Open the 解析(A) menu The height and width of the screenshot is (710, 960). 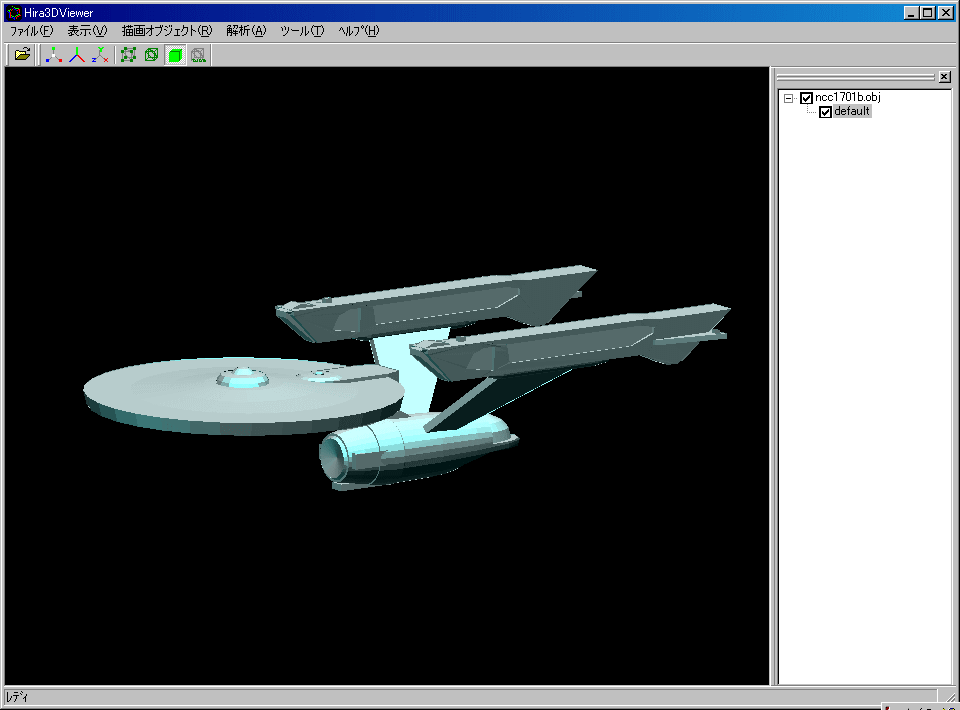tap(246, 31)
